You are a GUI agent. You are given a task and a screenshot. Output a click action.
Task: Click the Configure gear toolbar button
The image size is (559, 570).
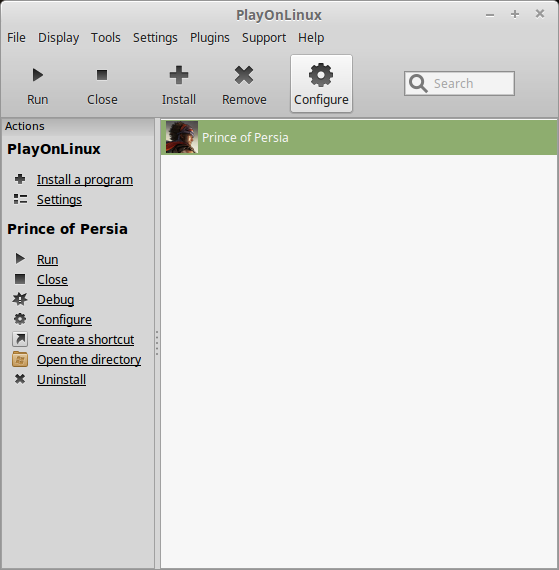(321, 84)
